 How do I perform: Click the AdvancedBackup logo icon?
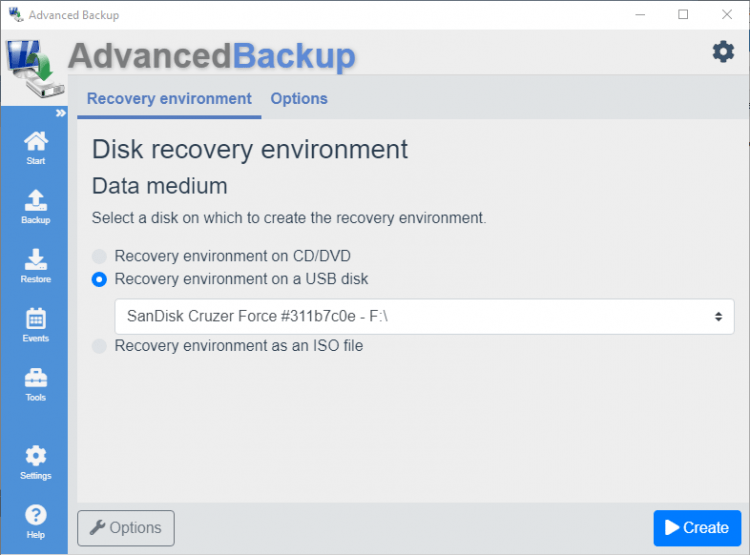click(32, 70)
